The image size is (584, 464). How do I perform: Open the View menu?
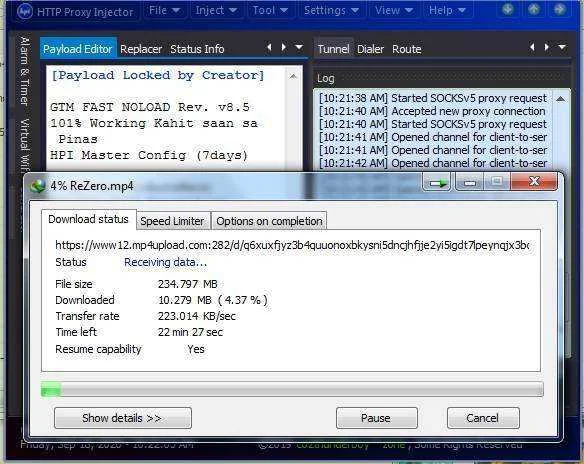tap(394, 10)
